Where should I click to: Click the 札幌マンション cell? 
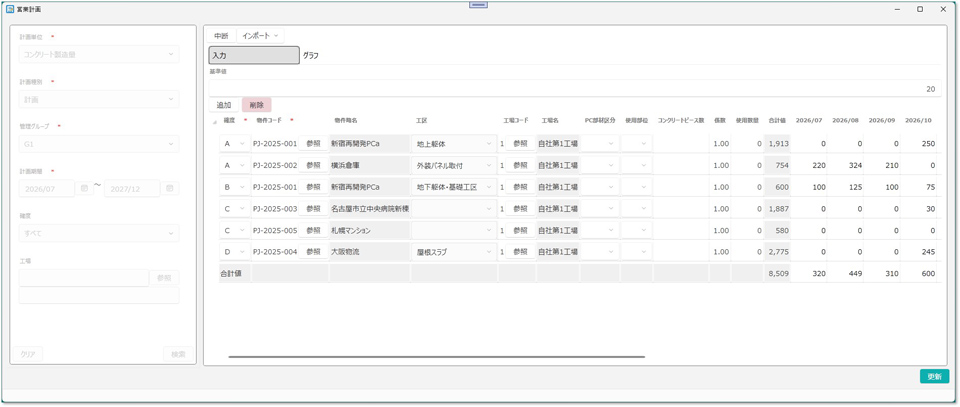[x=370, y=231]
